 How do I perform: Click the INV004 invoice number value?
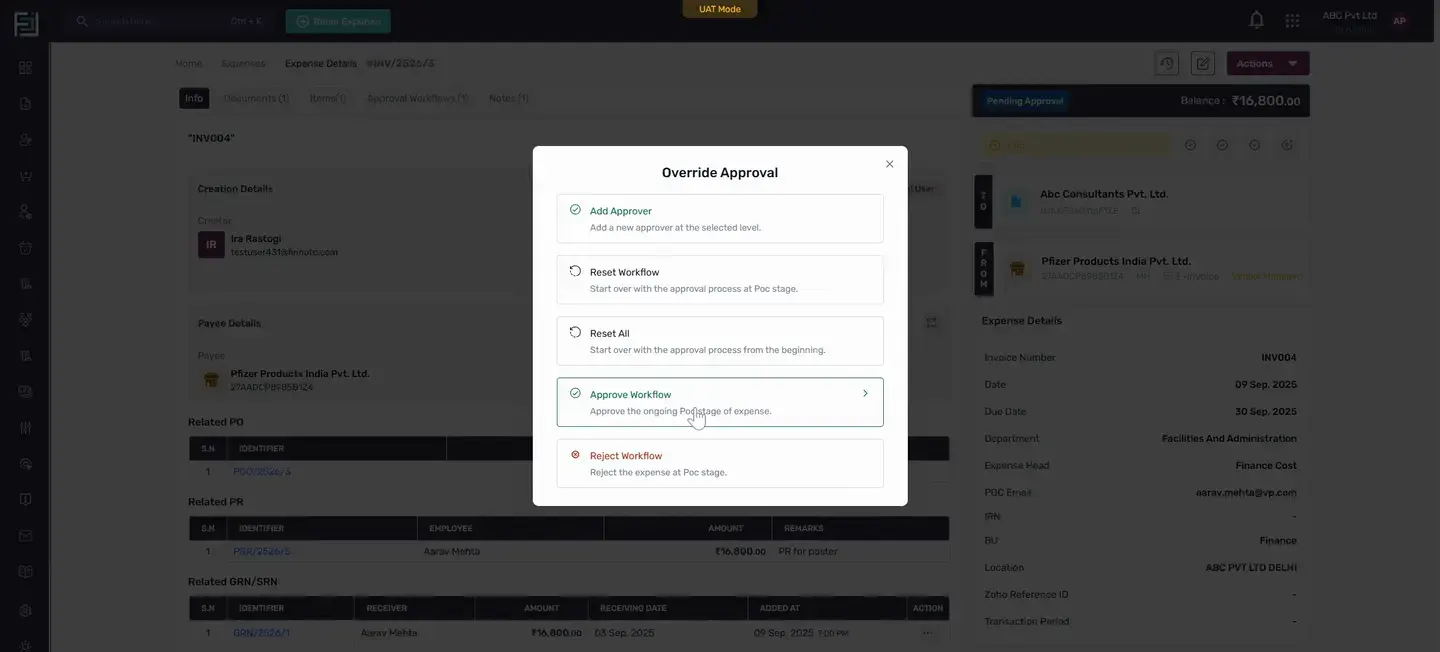[x=1279, y=357]
